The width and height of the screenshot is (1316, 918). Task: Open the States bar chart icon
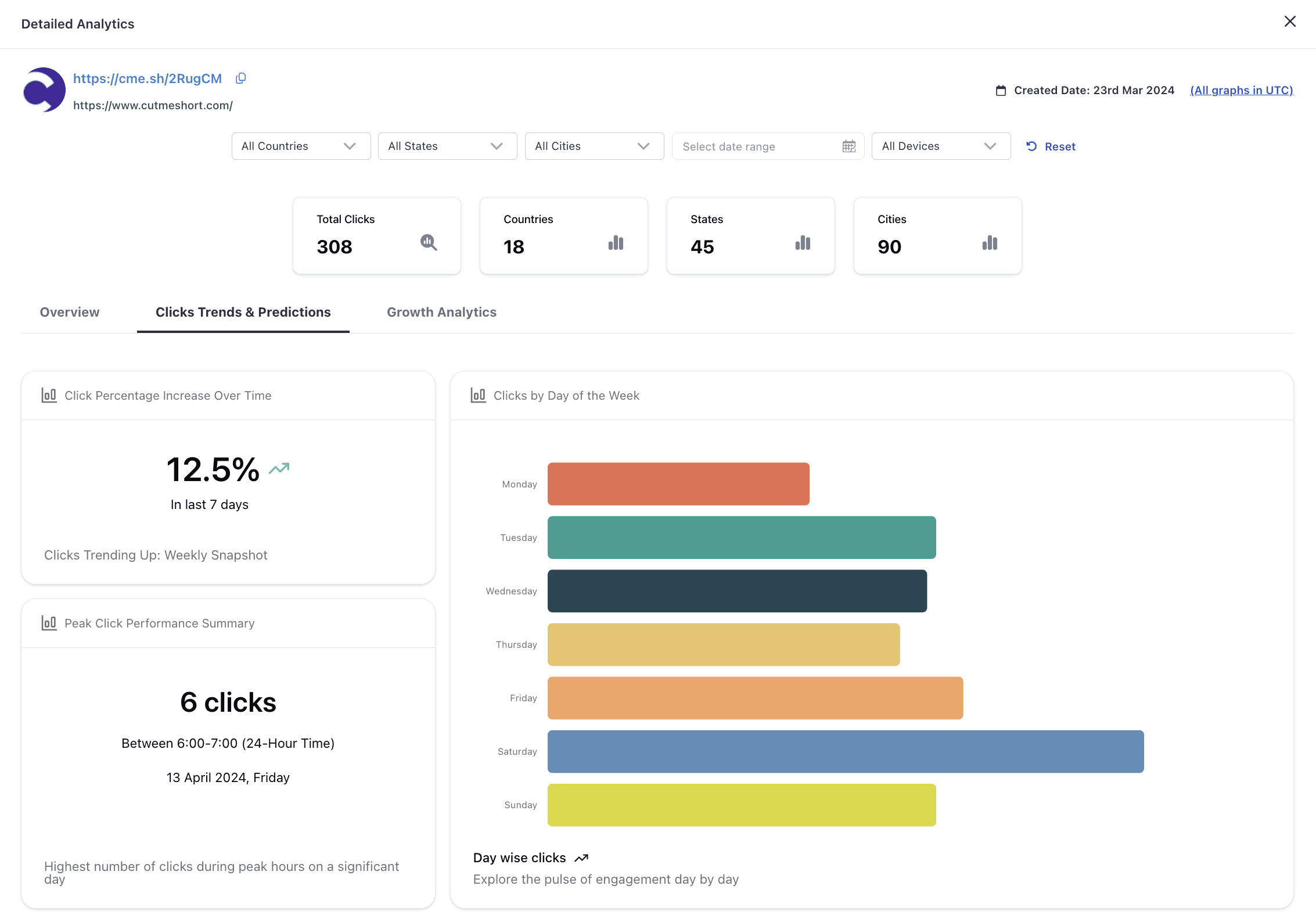point(803,243)
